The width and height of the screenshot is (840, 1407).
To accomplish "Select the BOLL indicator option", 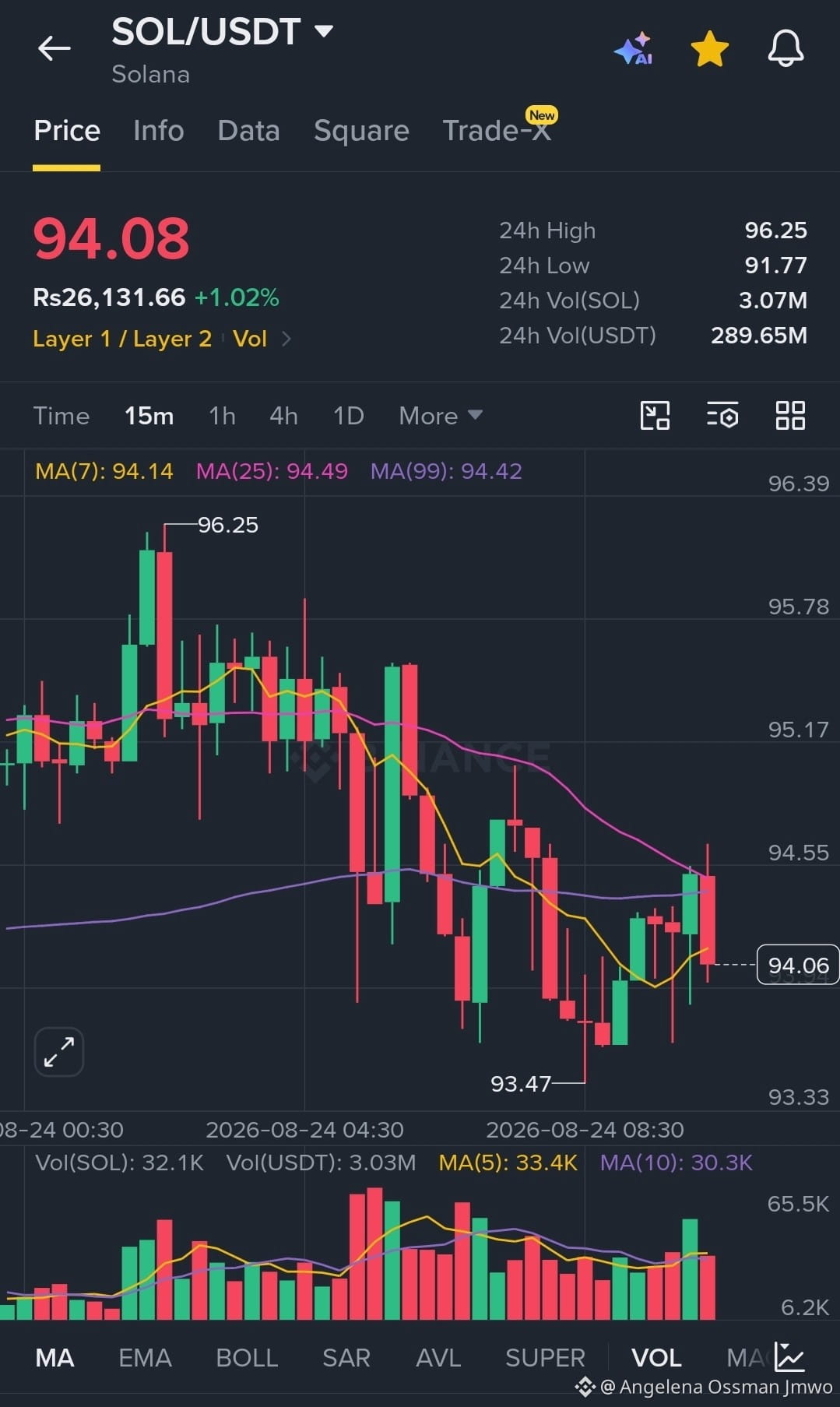I will pos(247,1358).
